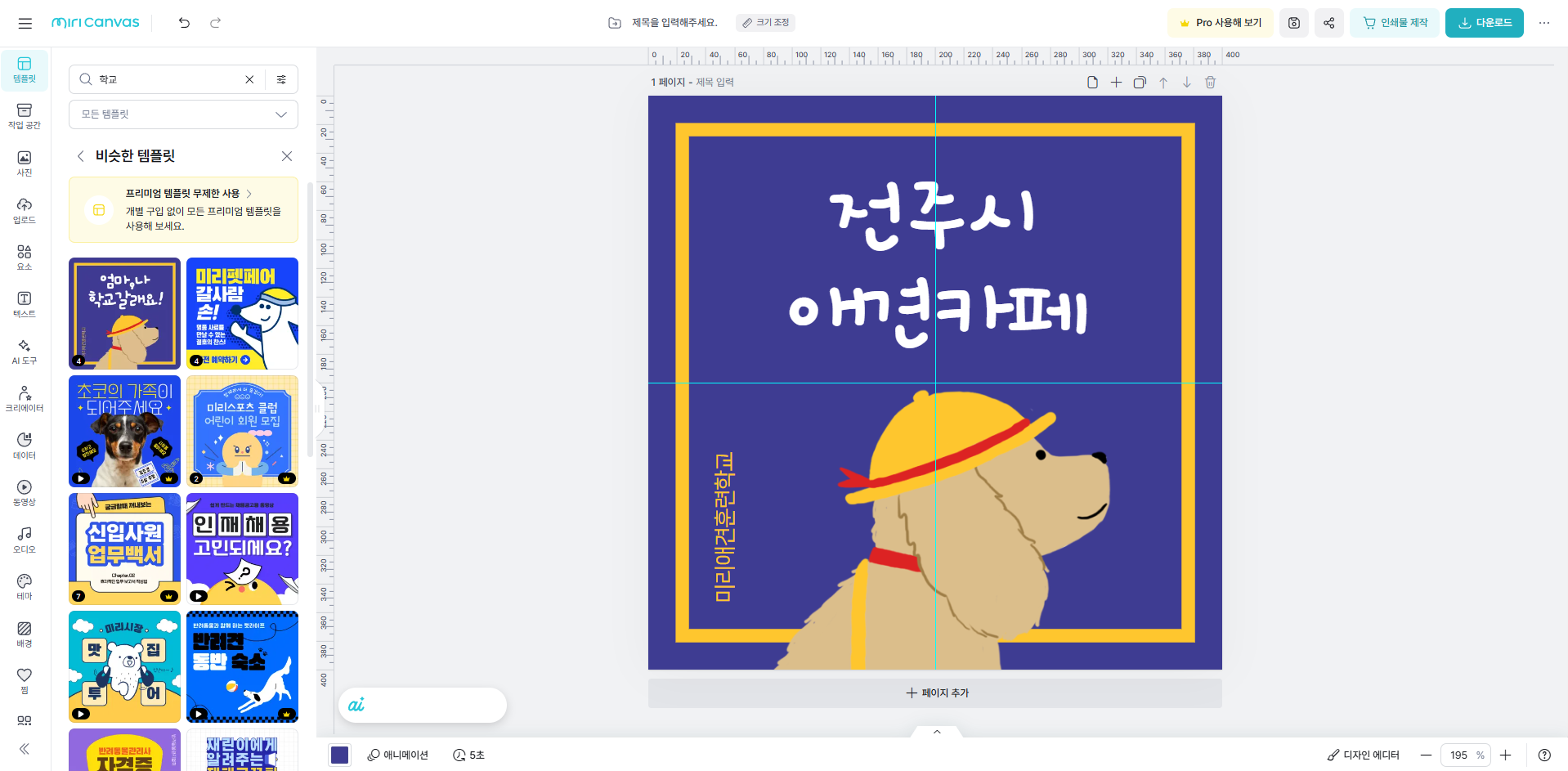Move page down arrow icon
Image resolution: width=1568 pixels, height=771 pixels.
coord(1187,83)
